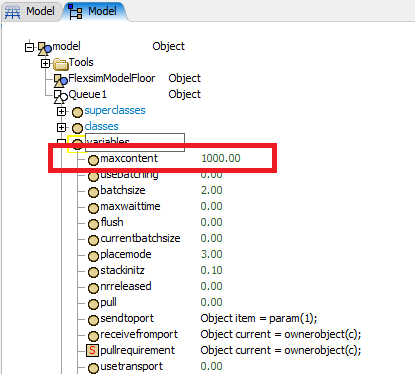Viewport: 415px width, 374px height.
Task: Click the flush node icon
Action: [93, 224]
